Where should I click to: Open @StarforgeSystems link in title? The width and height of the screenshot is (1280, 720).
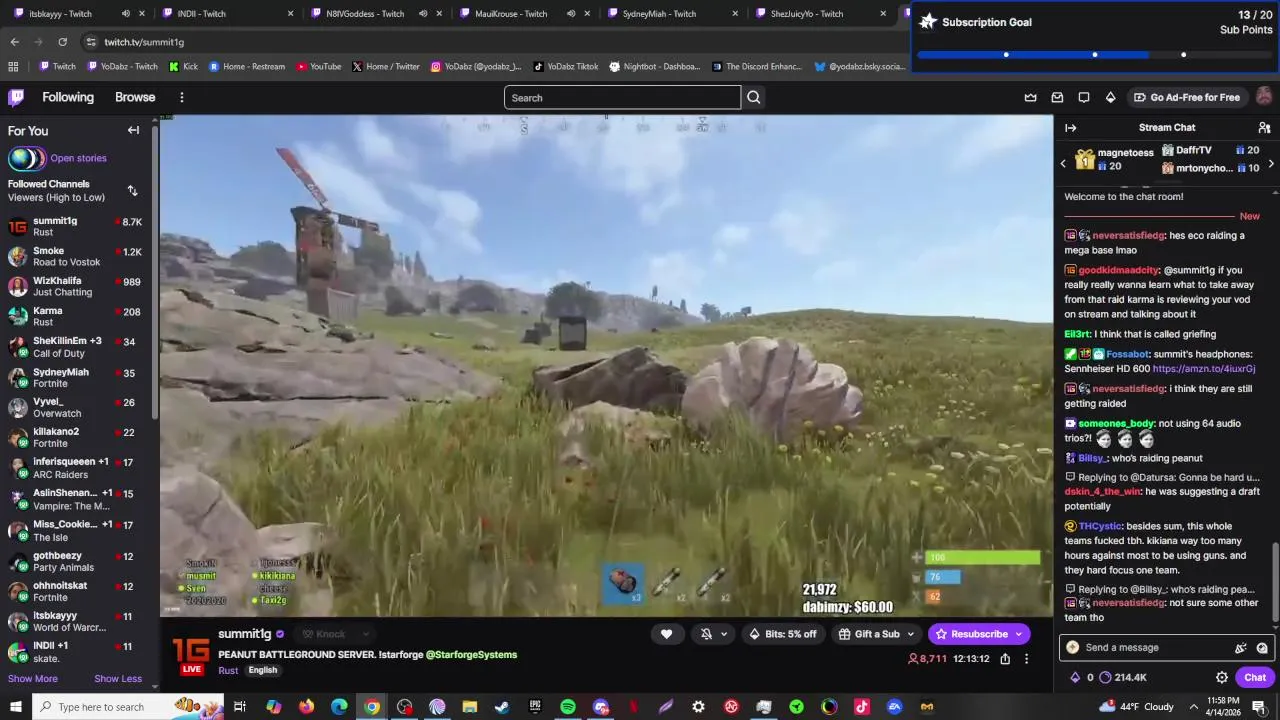(471, 655)
